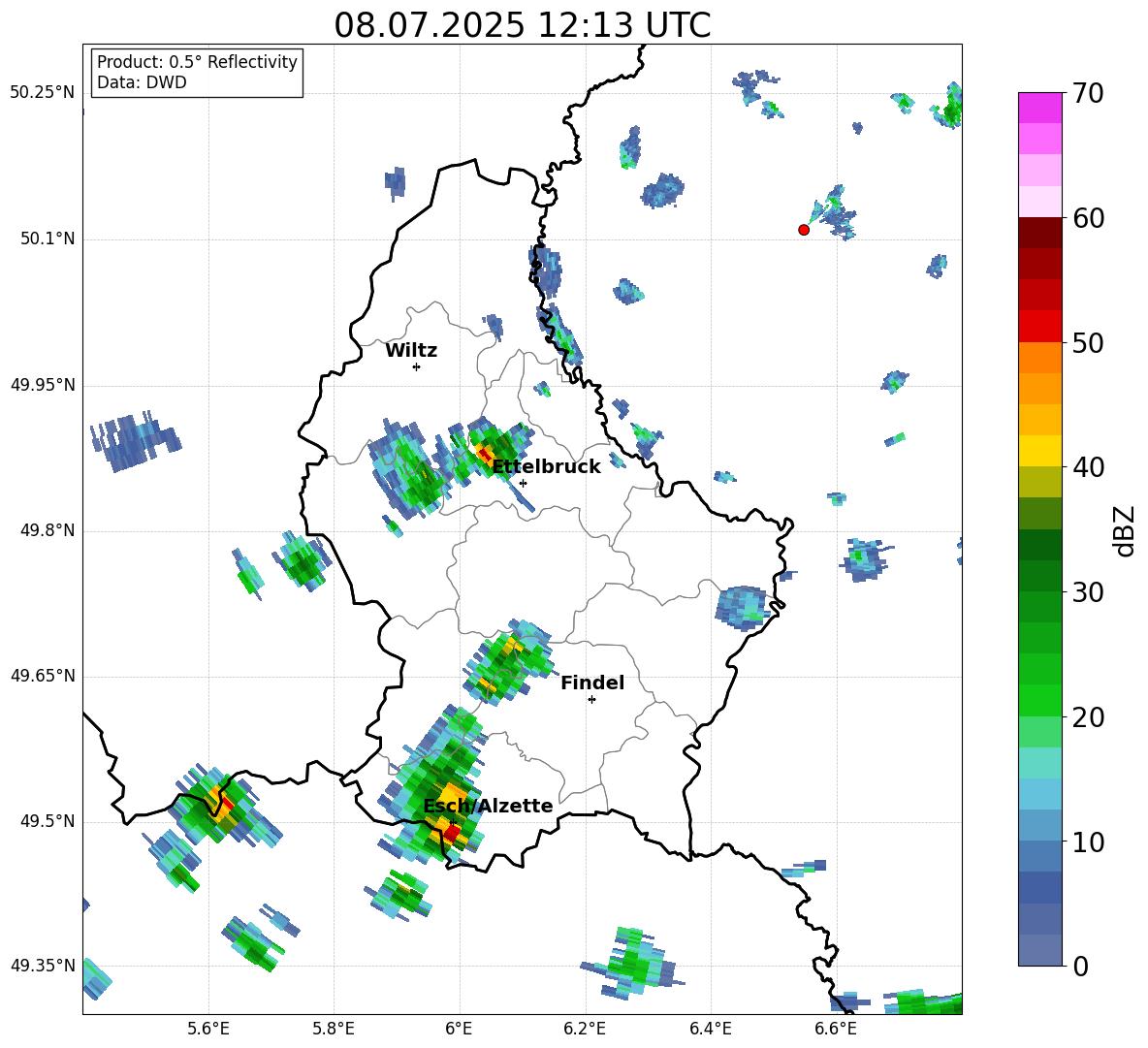Click the 6.2°E longitude label

tap(585, 1029)
